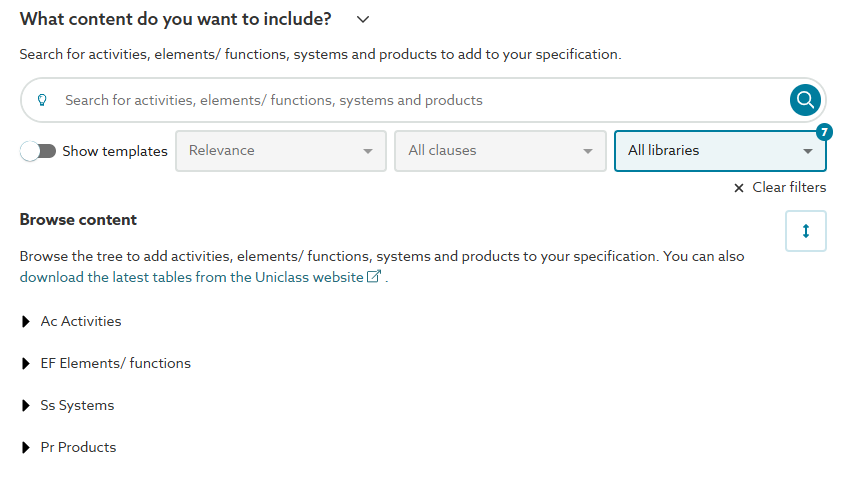Expand the arrow beside Ac Activities
The width and height of the screenshot is (851, 480).
tap(26, 322)
